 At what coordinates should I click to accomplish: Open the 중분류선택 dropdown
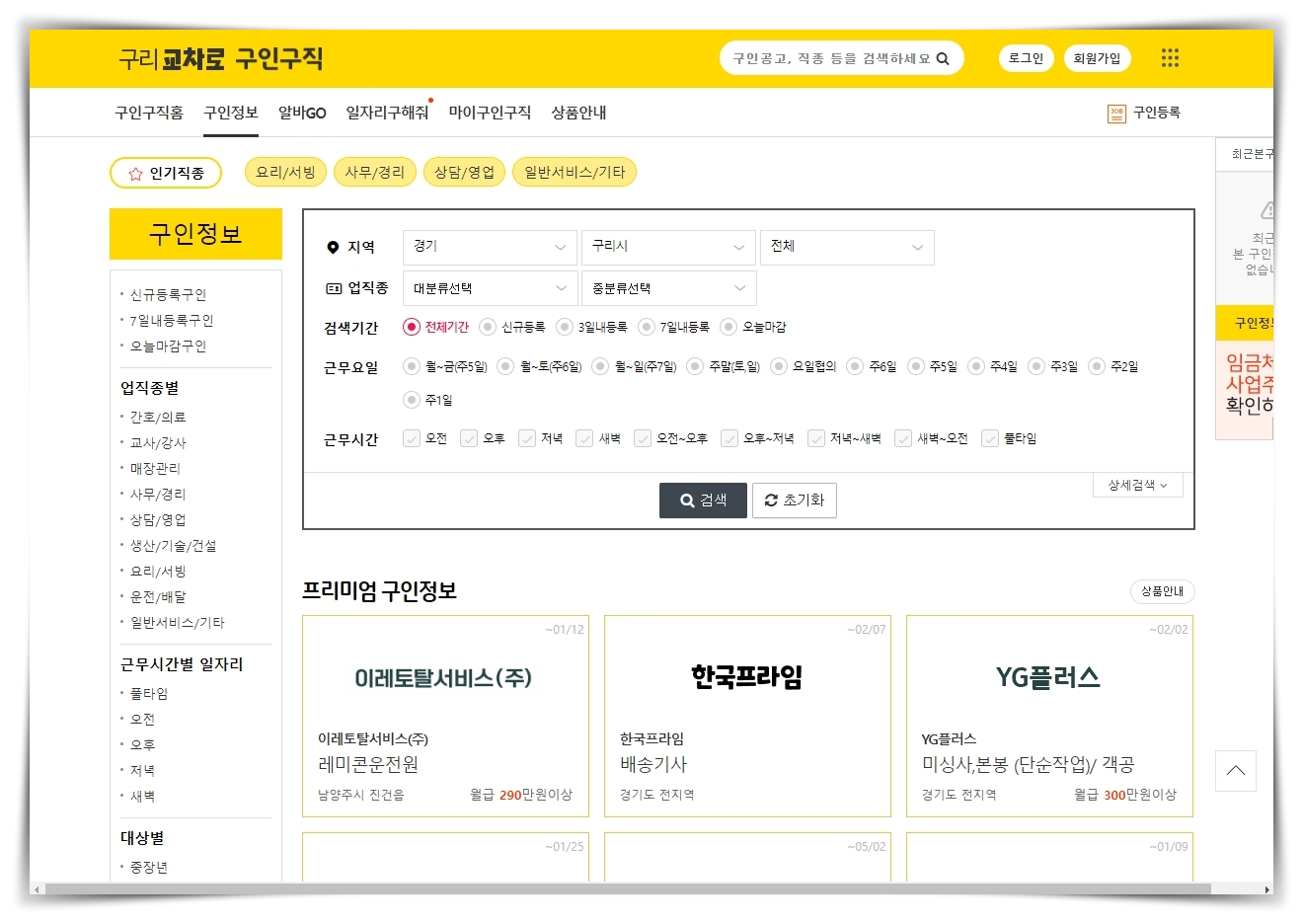point(668,288)
